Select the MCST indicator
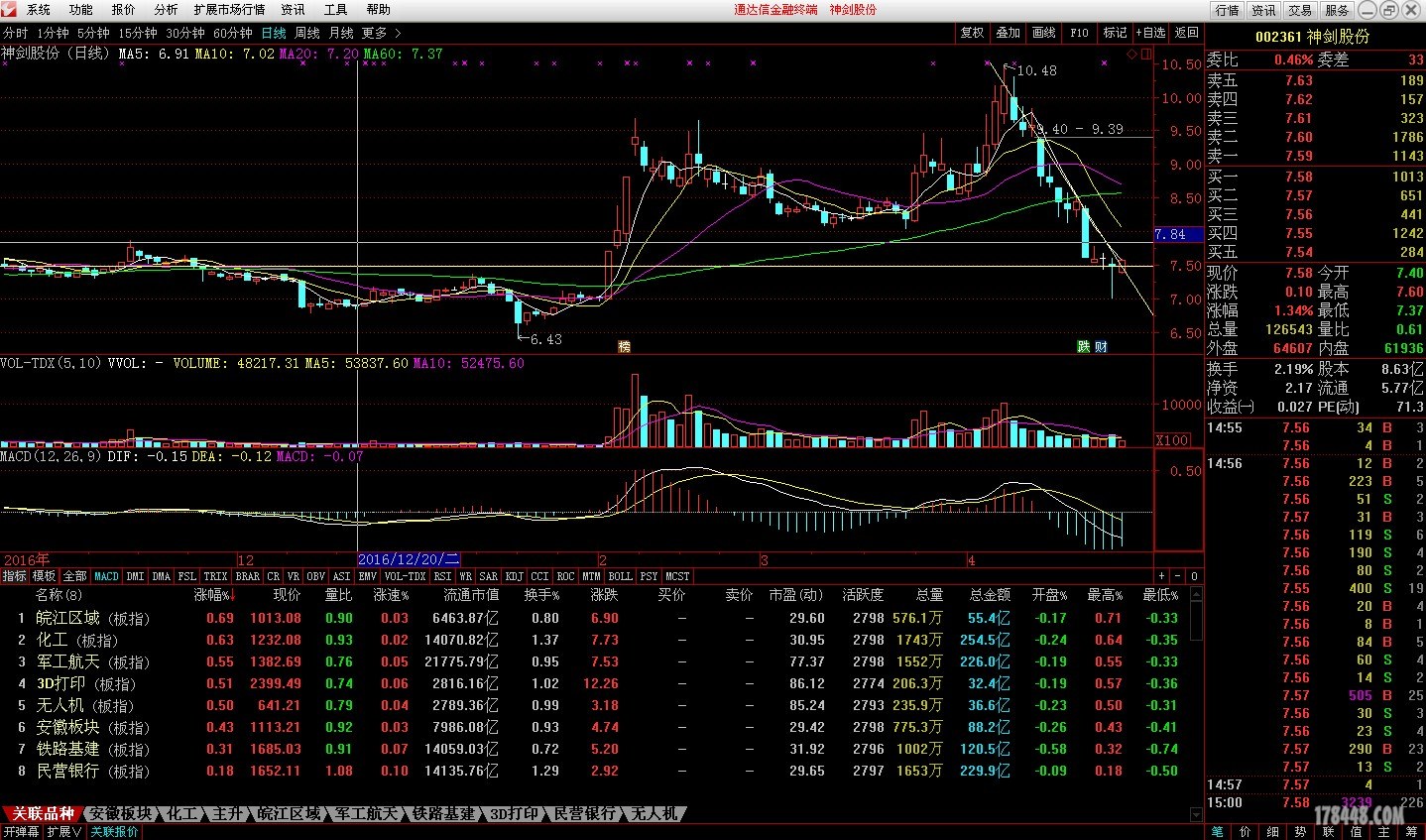1426x840 pixels. [x=677, y=575]
